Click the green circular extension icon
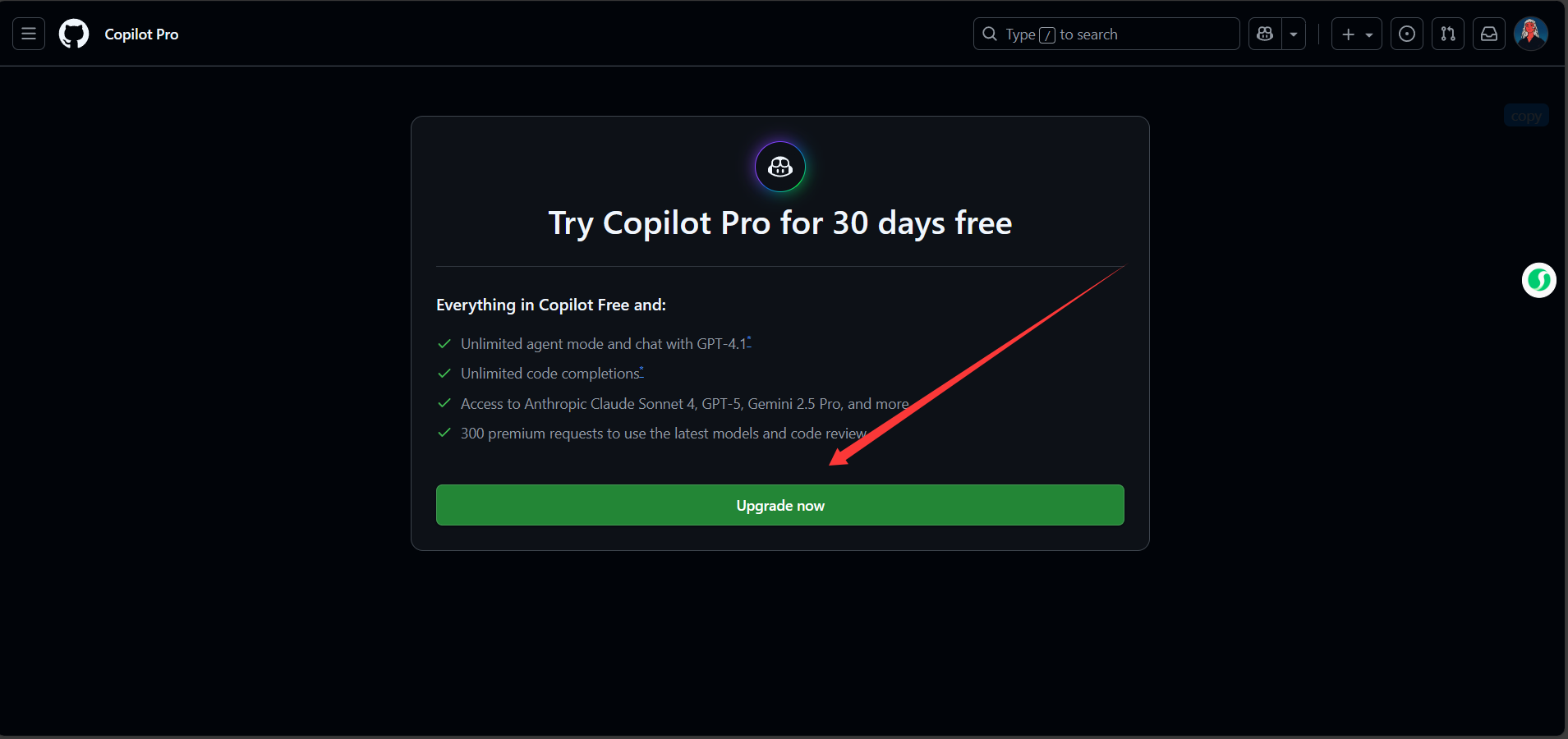Viewport: 1568px width, 739px height. [1539, 280]
